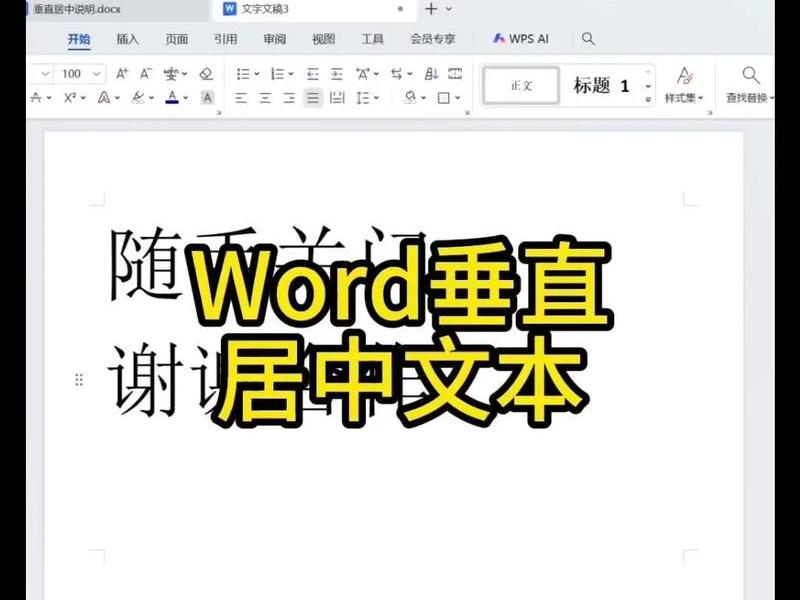800x600 pixels.
Task: Open bulleted list style dropdown arrow
Action: coord(257,74)
